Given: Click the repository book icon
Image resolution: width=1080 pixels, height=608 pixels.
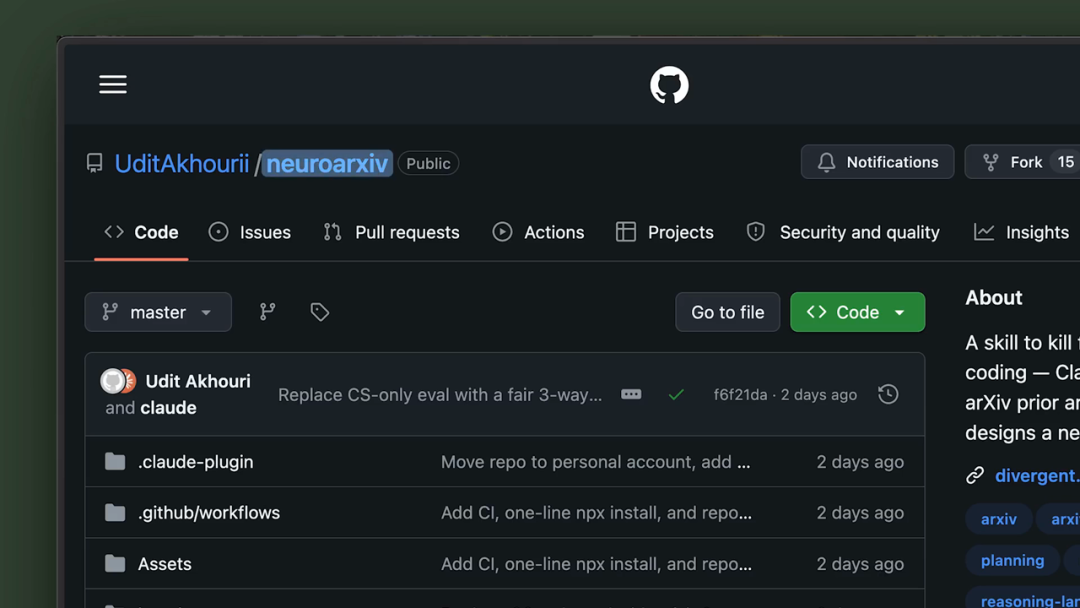Looking at the screenshot, I should coord(94,163).
